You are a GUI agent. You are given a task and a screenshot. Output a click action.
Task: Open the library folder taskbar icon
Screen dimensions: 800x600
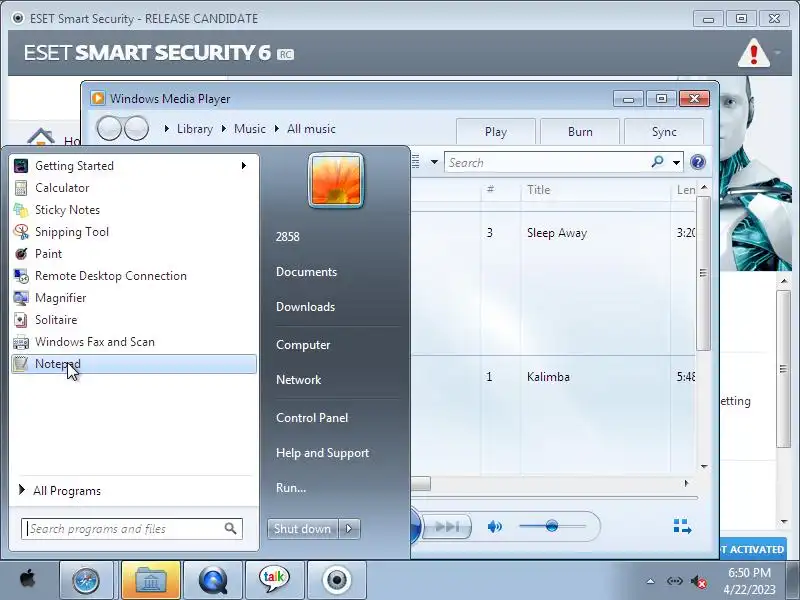pos(151,580)
